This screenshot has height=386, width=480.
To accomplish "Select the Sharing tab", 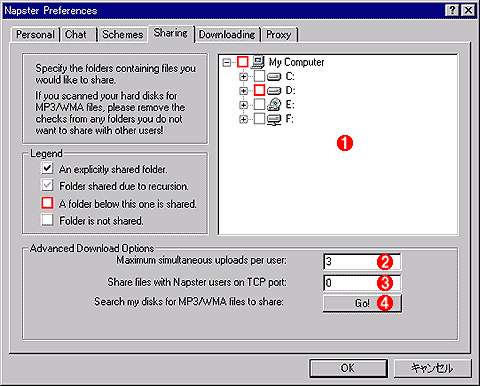I will [171, 33].
